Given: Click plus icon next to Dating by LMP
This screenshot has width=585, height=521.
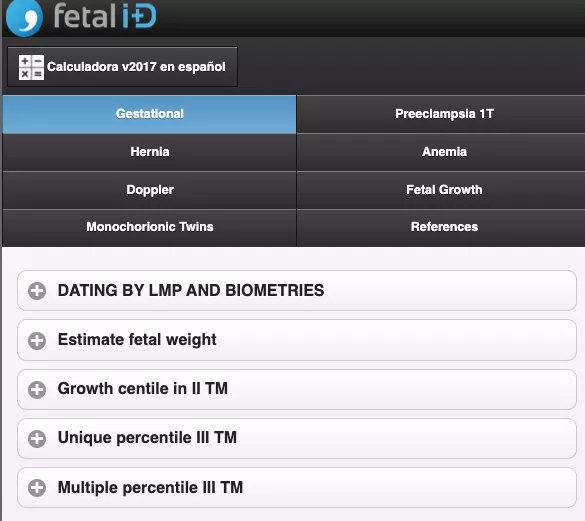Looking at the screenshot, I should 37,291.
